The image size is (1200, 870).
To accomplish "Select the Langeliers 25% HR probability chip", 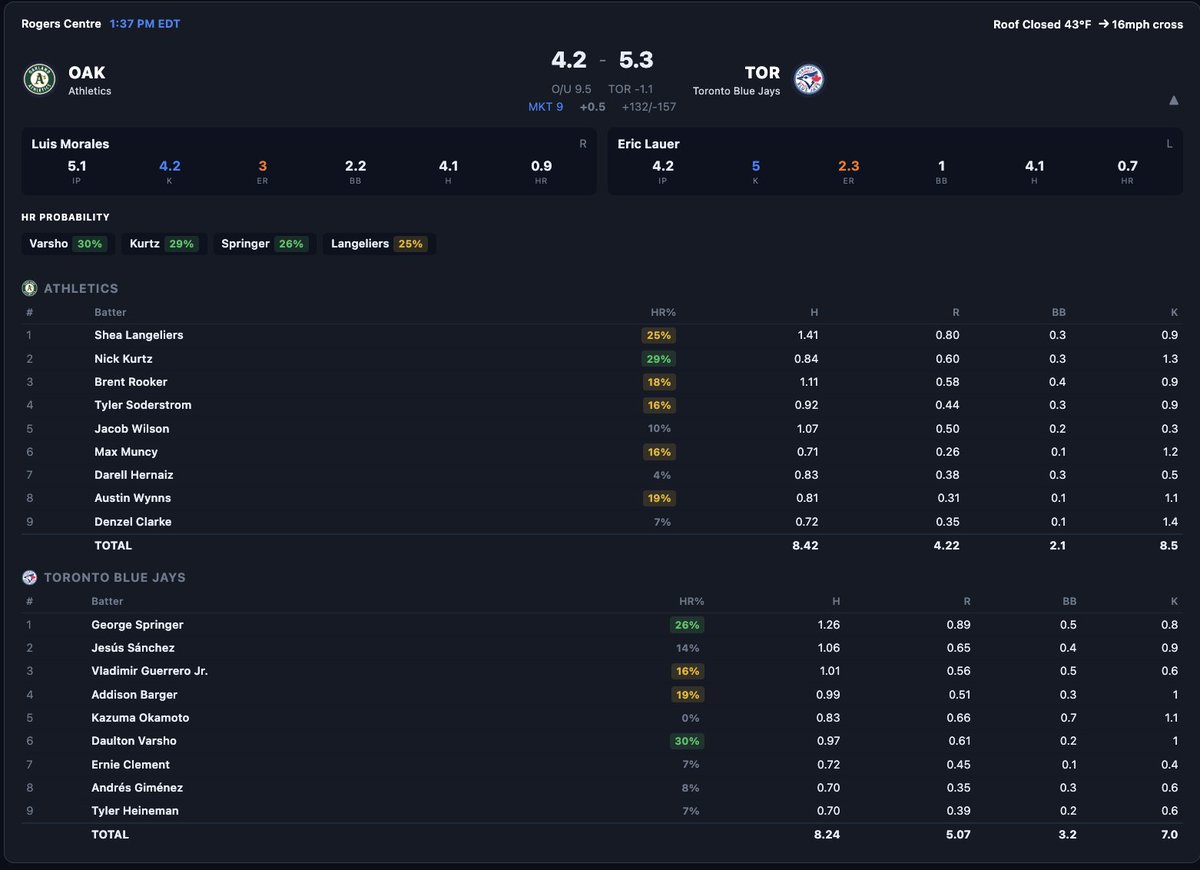I will coord(379,244).
